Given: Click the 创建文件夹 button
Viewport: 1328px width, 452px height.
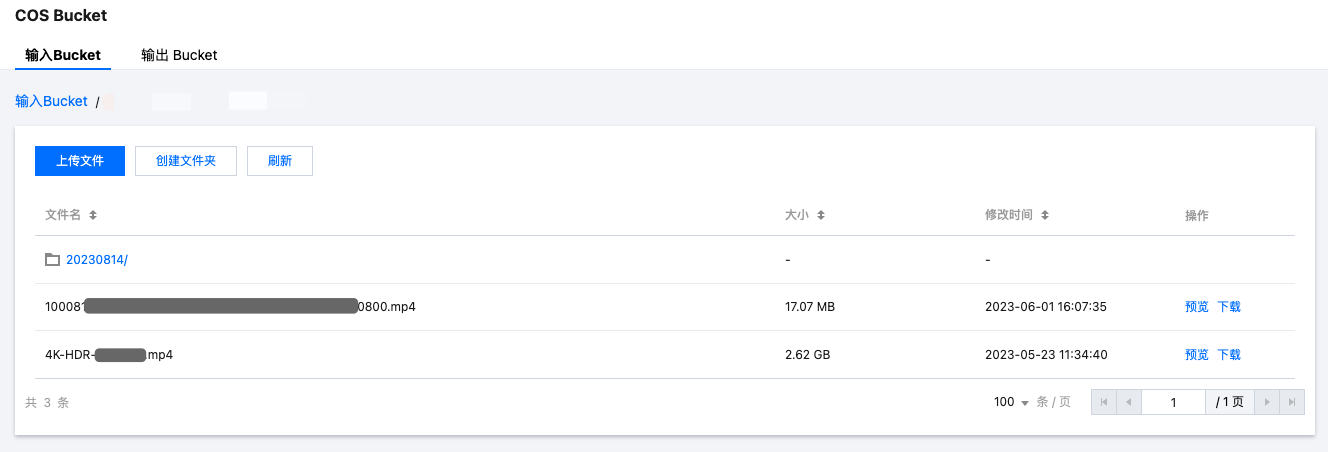Looking at the screenshot, I should pyautogui.click(x=186, y=161).
